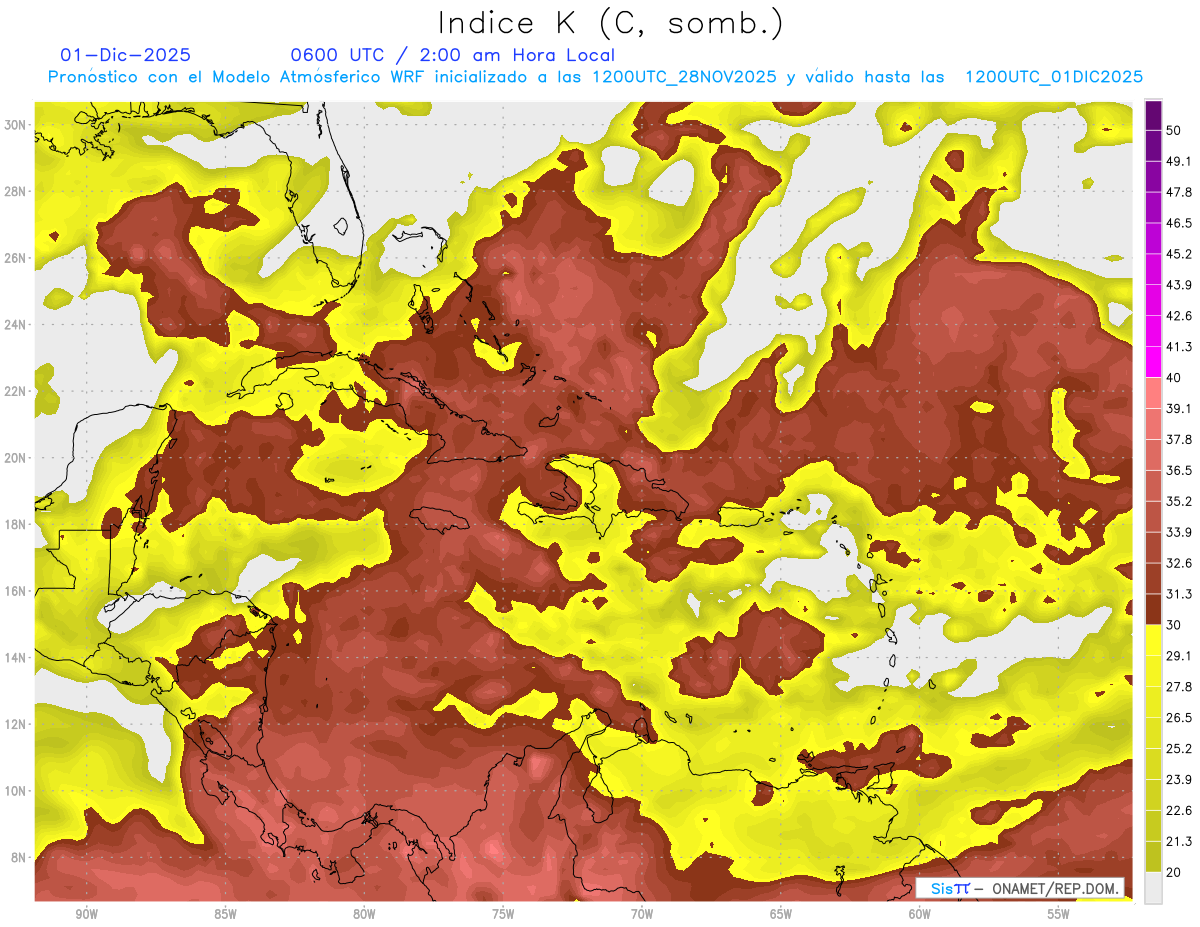This screenshot has width=1200, height=927.
Task: Click the colorbar value label '41.3'
Action: 1179,346
